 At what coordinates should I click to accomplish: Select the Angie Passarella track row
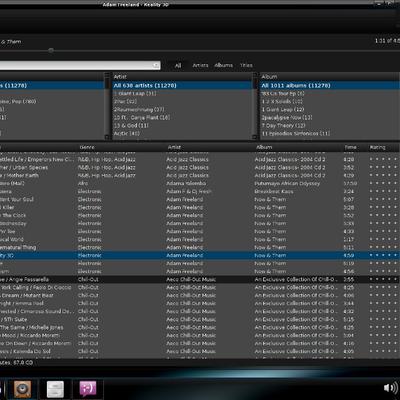tap(200, 280)
